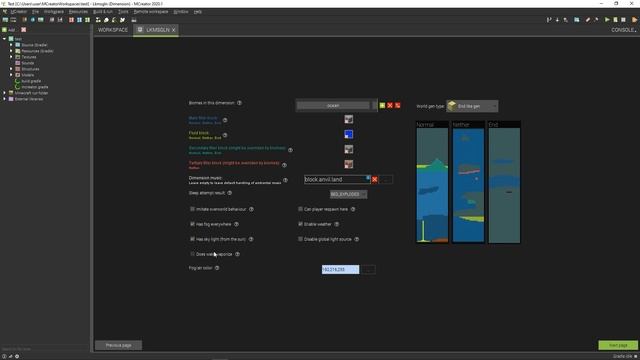Screen dimensions: 640x360
Task: Click the teal workspace icon at toolbar start
Action: pos(5,20)
